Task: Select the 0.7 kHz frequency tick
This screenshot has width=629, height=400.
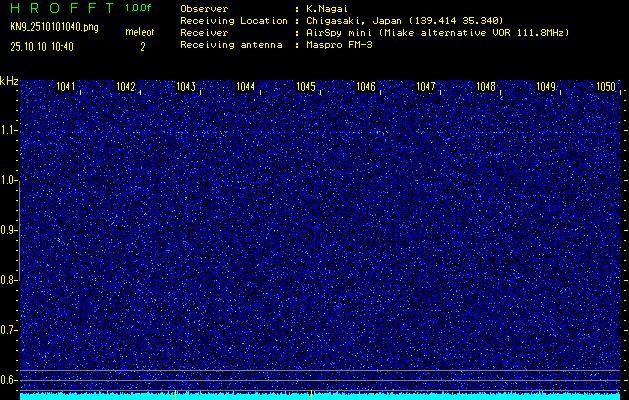Action: 9,330
